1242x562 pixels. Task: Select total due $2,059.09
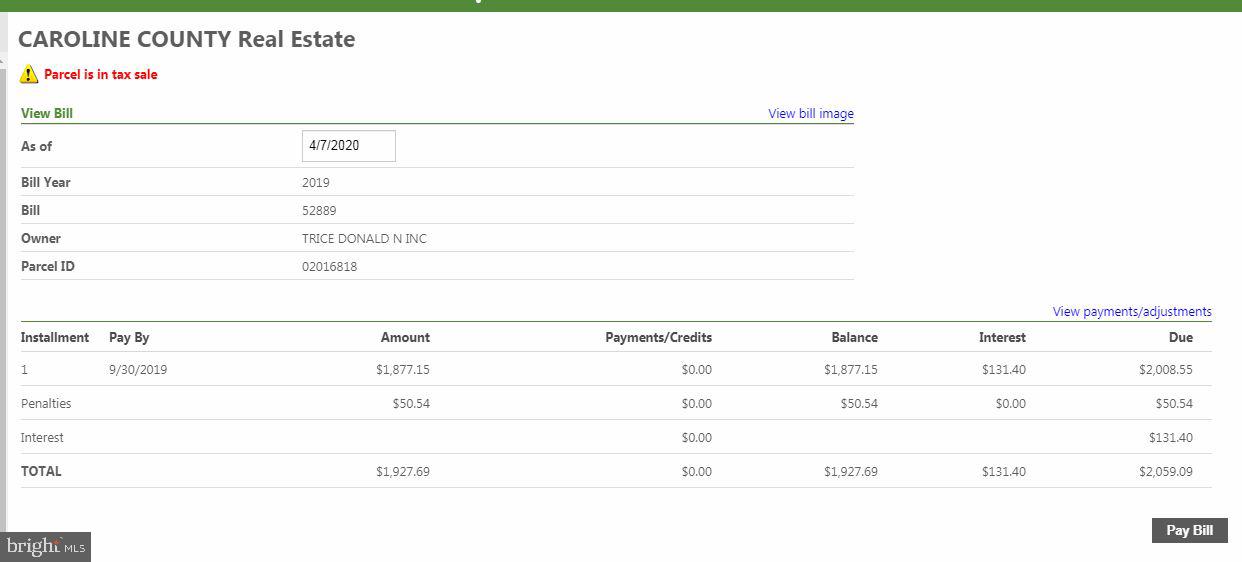[x=1166, y=471]
